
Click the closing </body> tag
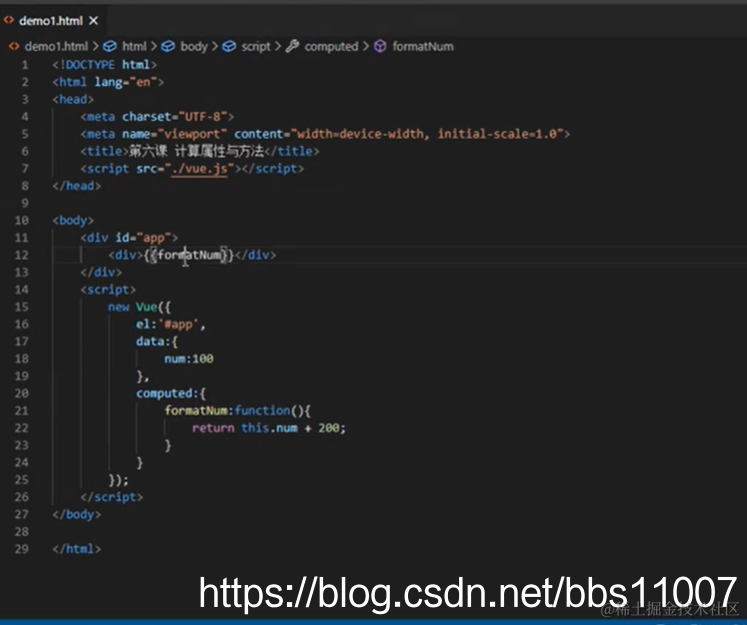[x=76, y=514]
